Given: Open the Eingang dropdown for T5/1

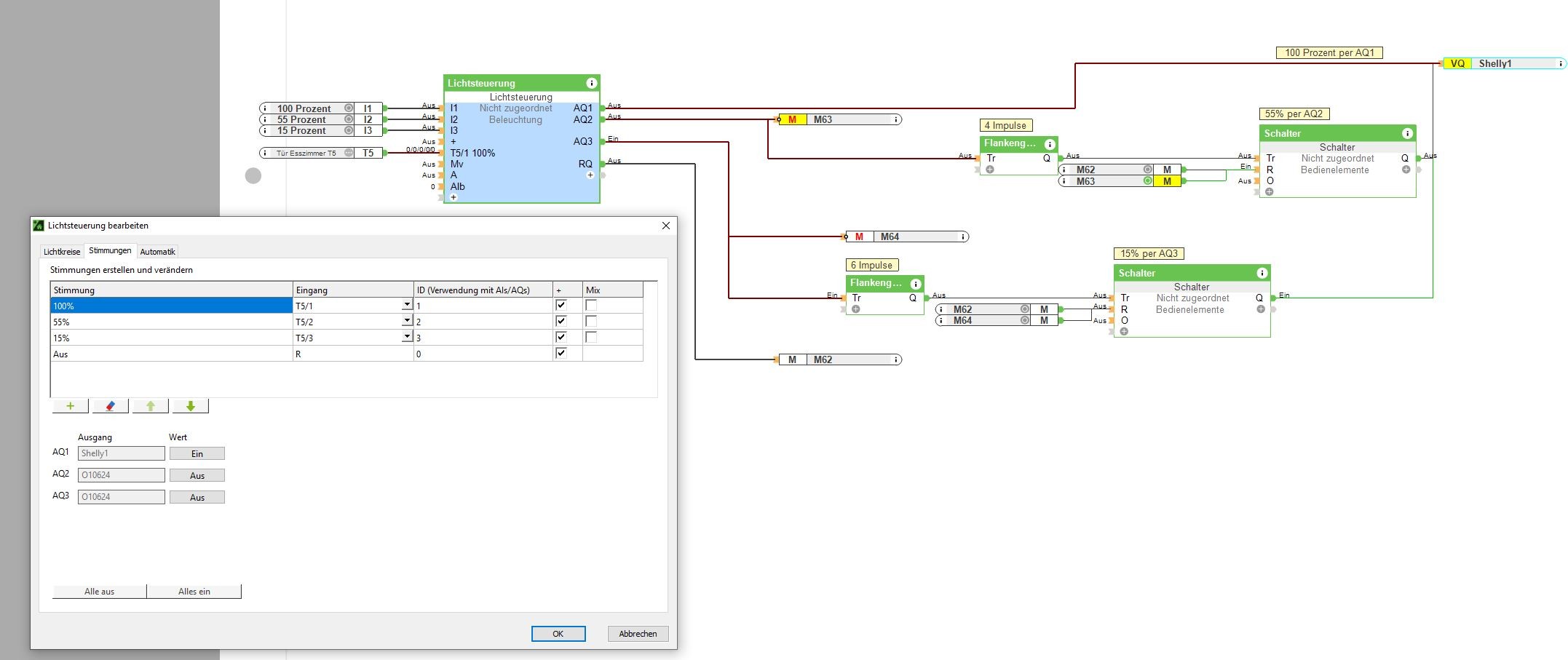Looking at the screenshot, I should pos(407,306).
